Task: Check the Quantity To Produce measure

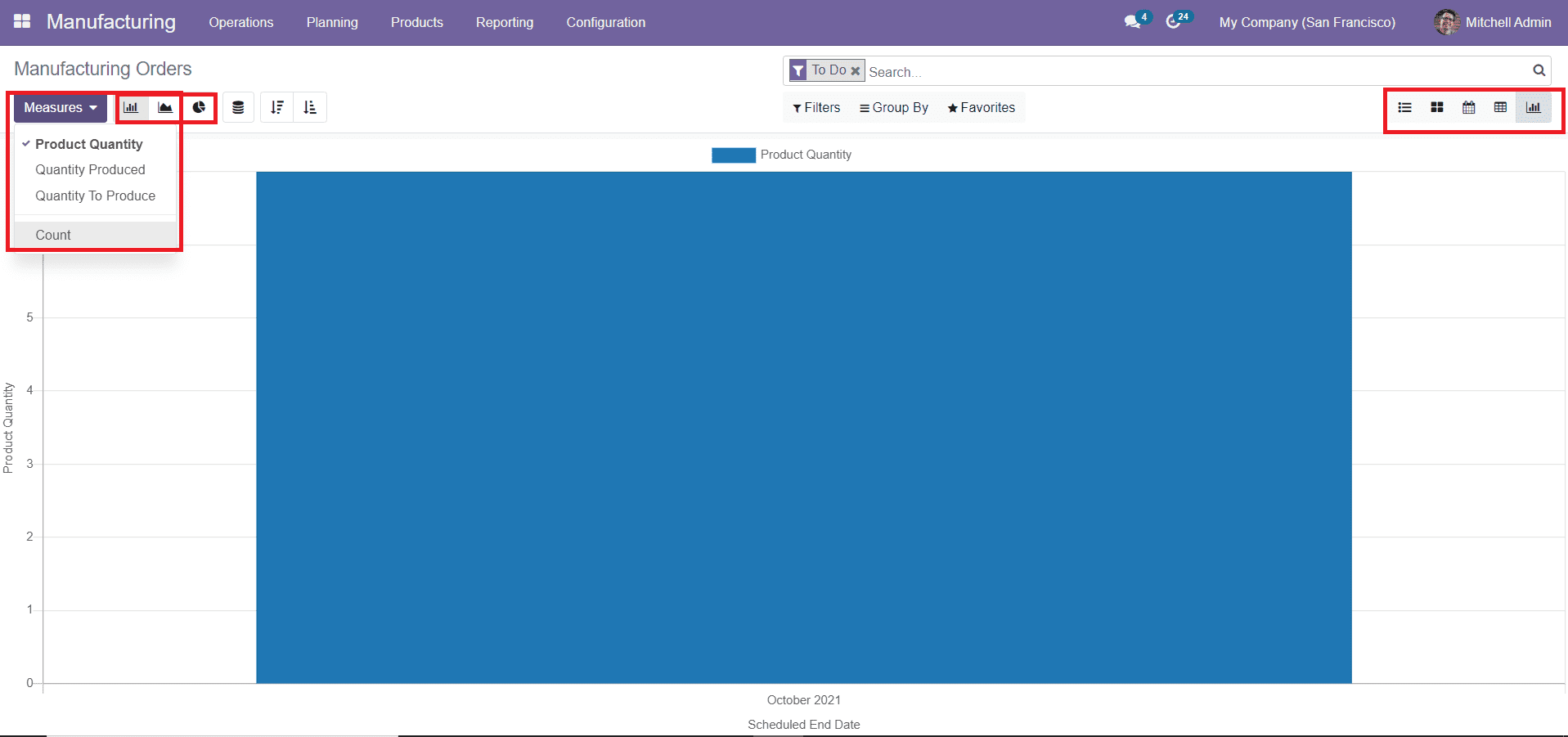Action: coord(95,195)
